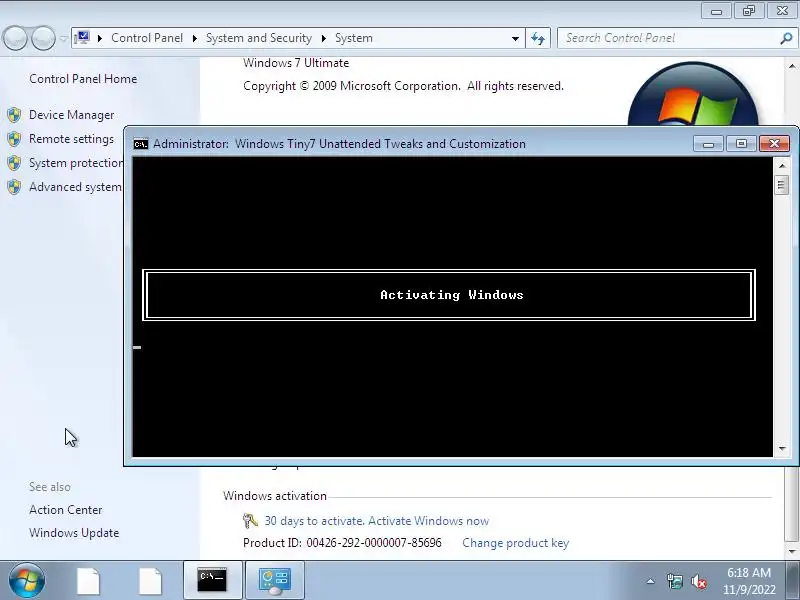Click console scrollbar up arrow
The width and height of the screenshot is (800, 600).
[782, 166]
